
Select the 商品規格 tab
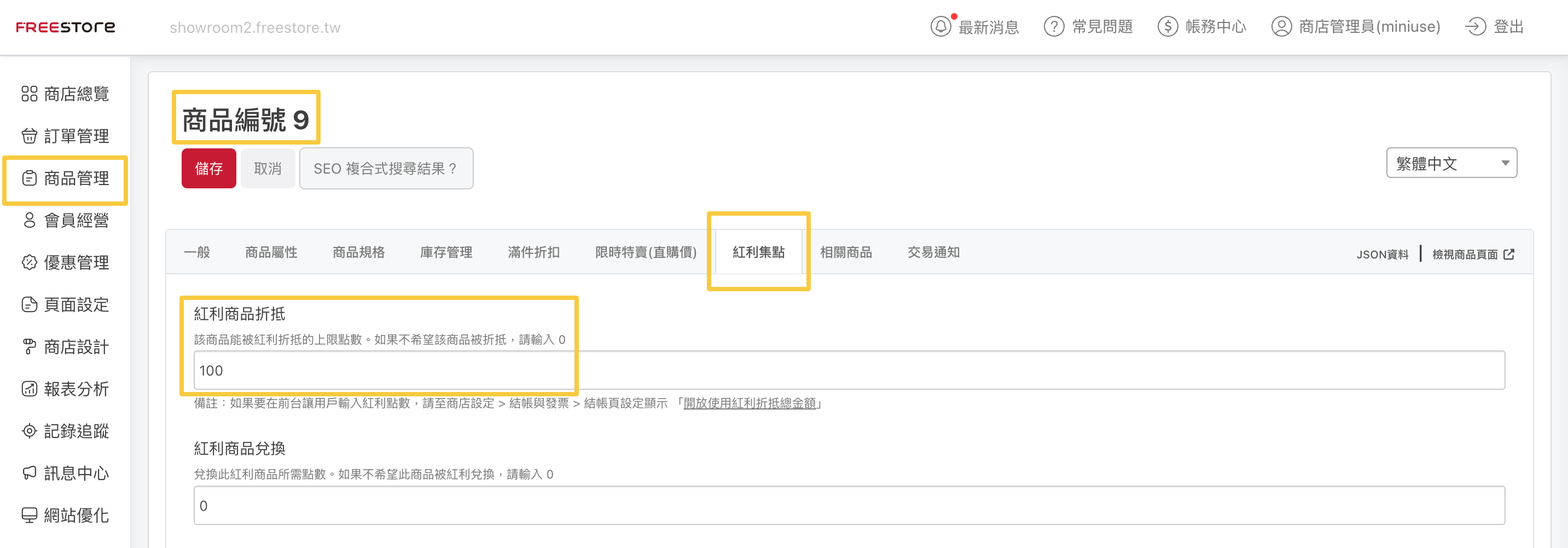pos(358,252)
